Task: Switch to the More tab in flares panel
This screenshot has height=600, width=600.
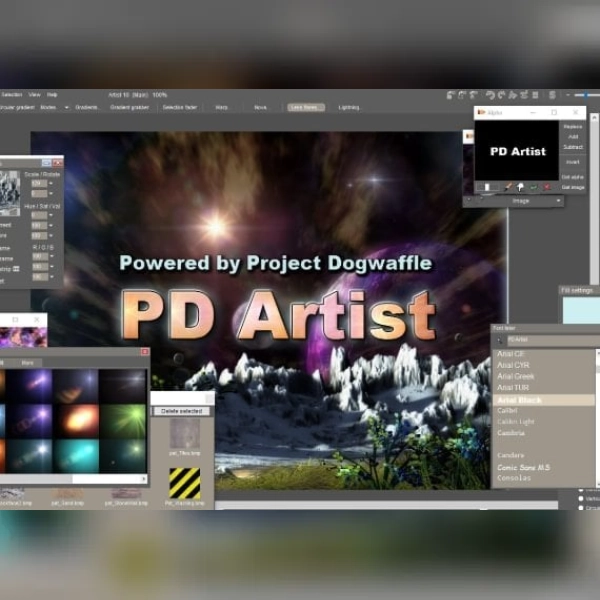Action: pyautogui.click(x=28, y=363)
